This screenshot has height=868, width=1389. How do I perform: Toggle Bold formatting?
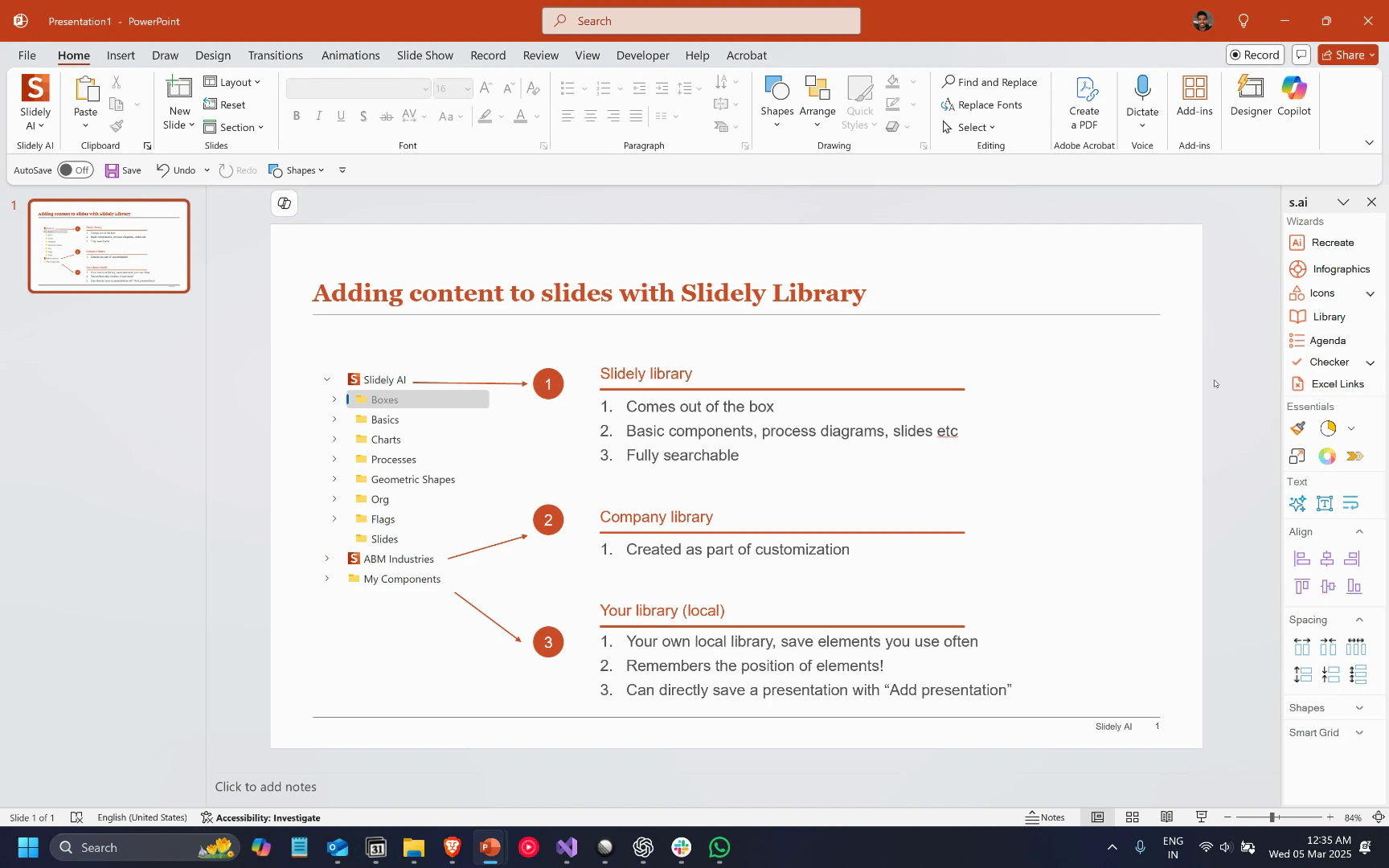point(297,117)
